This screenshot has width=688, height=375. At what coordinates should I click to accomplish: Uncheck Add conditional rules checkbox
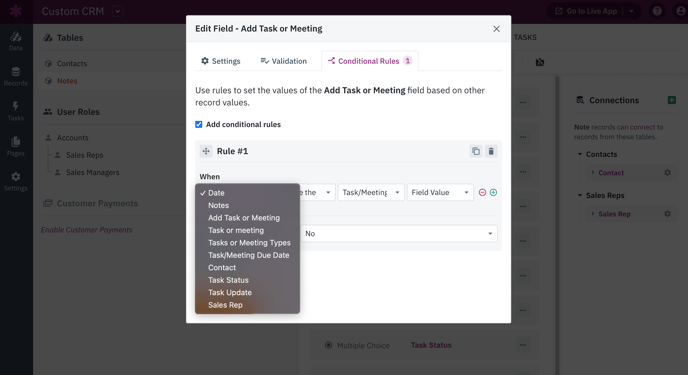[x=199, y=125]
